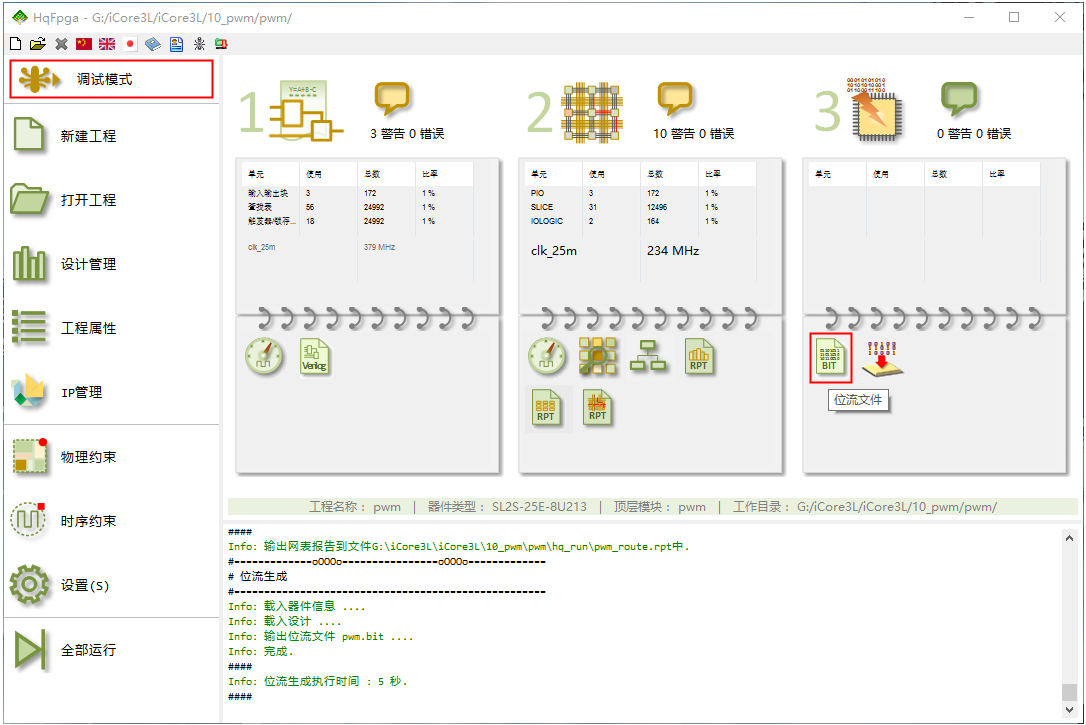Image resolution: width=1086 pixels, height=725 pixels.
Task: Switch language with the Chinese flag icon
Action: click(x=84, y=44)
